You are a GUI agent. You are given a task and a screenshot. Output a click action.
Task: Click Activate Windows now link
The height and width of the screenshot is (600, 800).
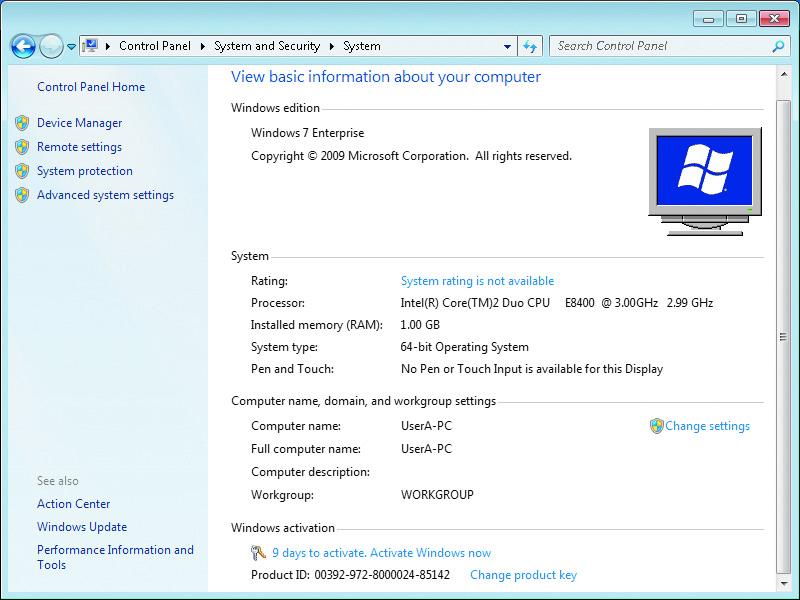[x=430, y=553]
